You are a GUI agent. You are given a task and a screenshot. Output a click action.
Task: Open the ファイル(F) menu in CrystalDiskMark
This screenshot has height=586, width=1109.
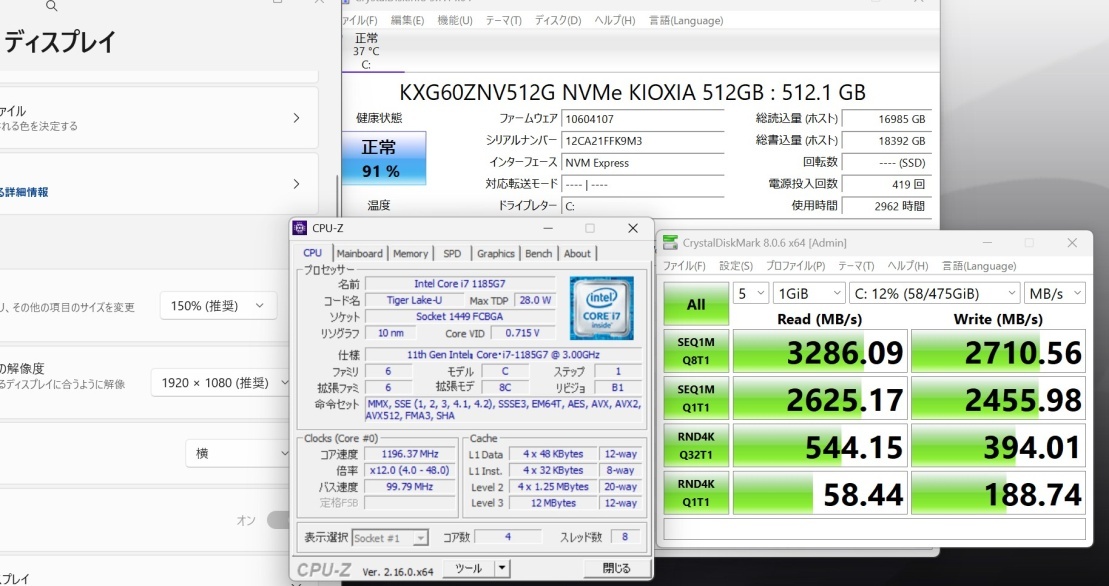tap(684, 266)
